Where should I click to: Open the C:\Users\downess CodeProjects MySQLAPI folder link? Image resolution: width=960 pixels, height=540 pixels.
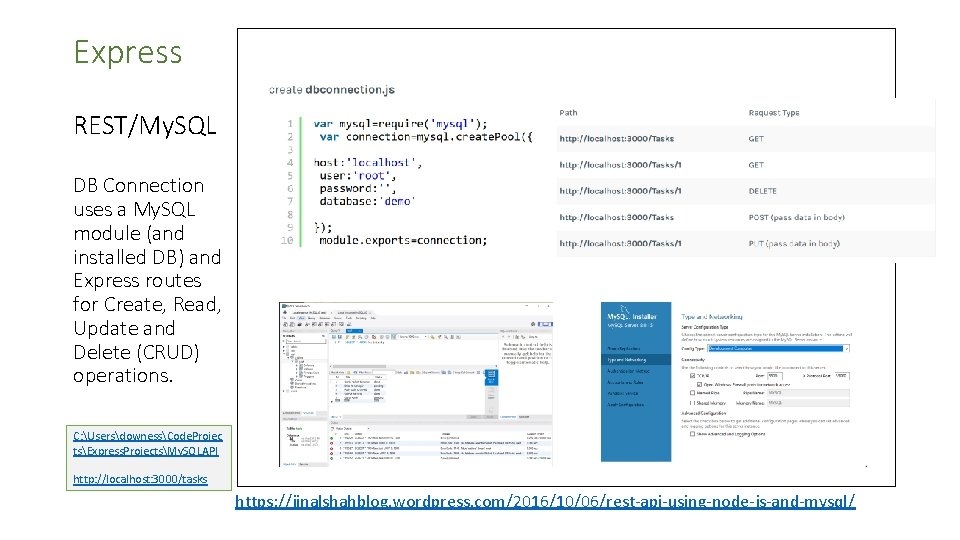(x=148, y=443)
